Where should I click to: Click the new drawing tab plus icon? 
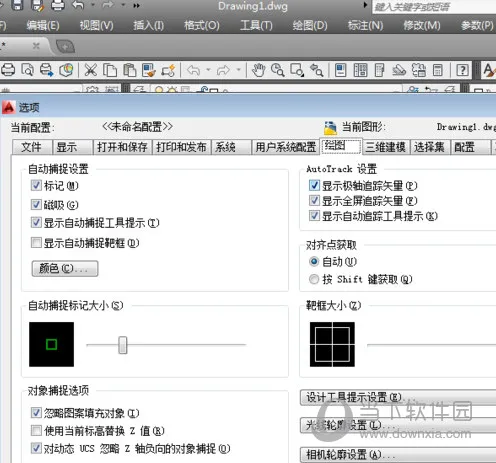65,46
